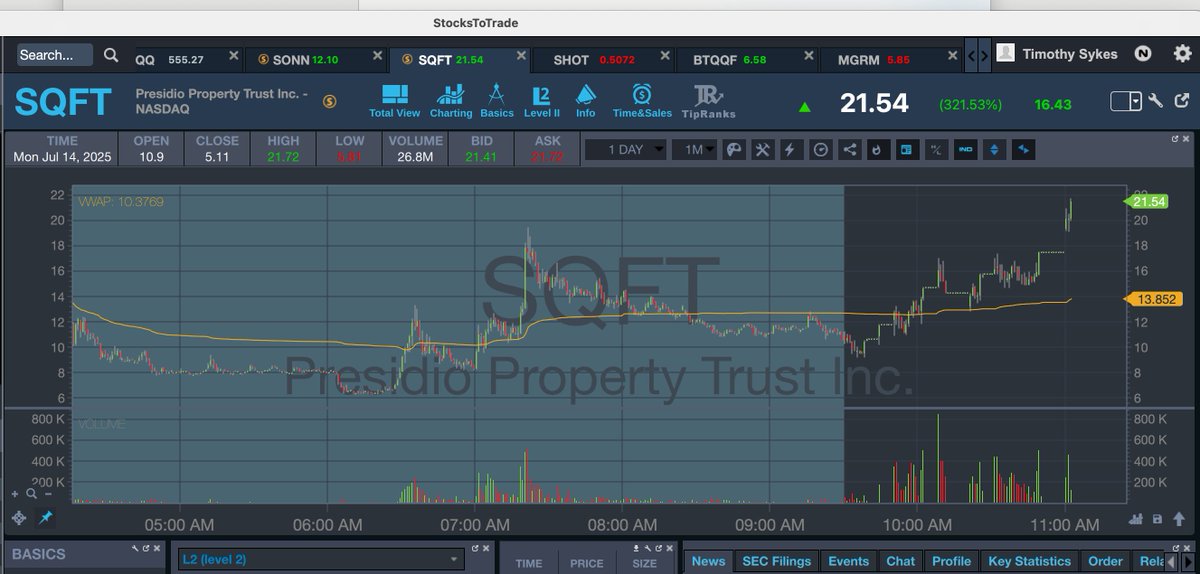Click the crosshair move tool on chart
The image size is (1200, 574).
(x=19, y=517)
